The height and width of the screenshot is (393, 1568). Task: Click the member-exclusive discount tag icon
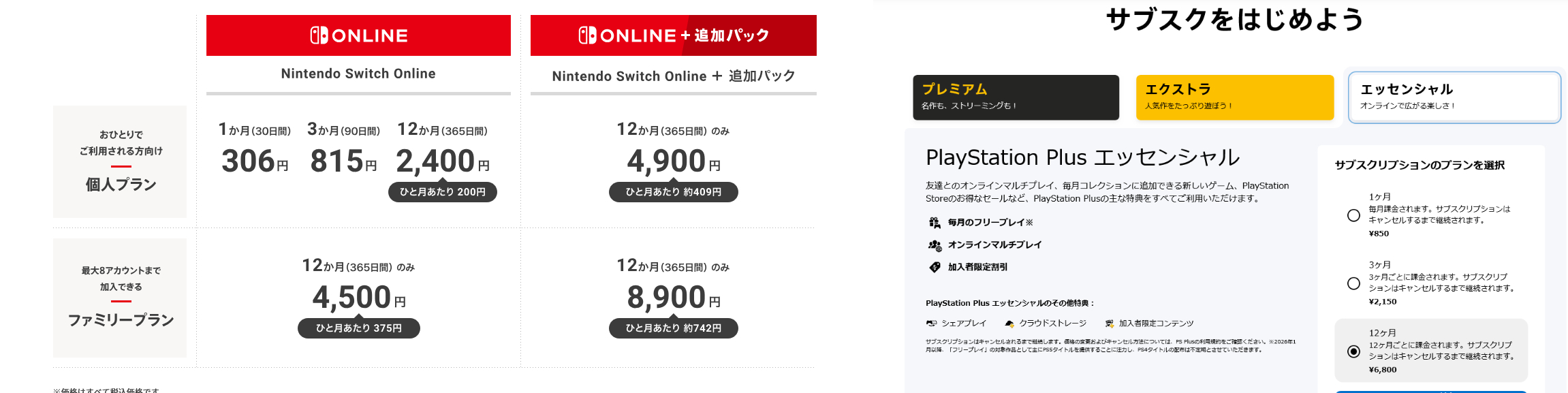point(935,267)
